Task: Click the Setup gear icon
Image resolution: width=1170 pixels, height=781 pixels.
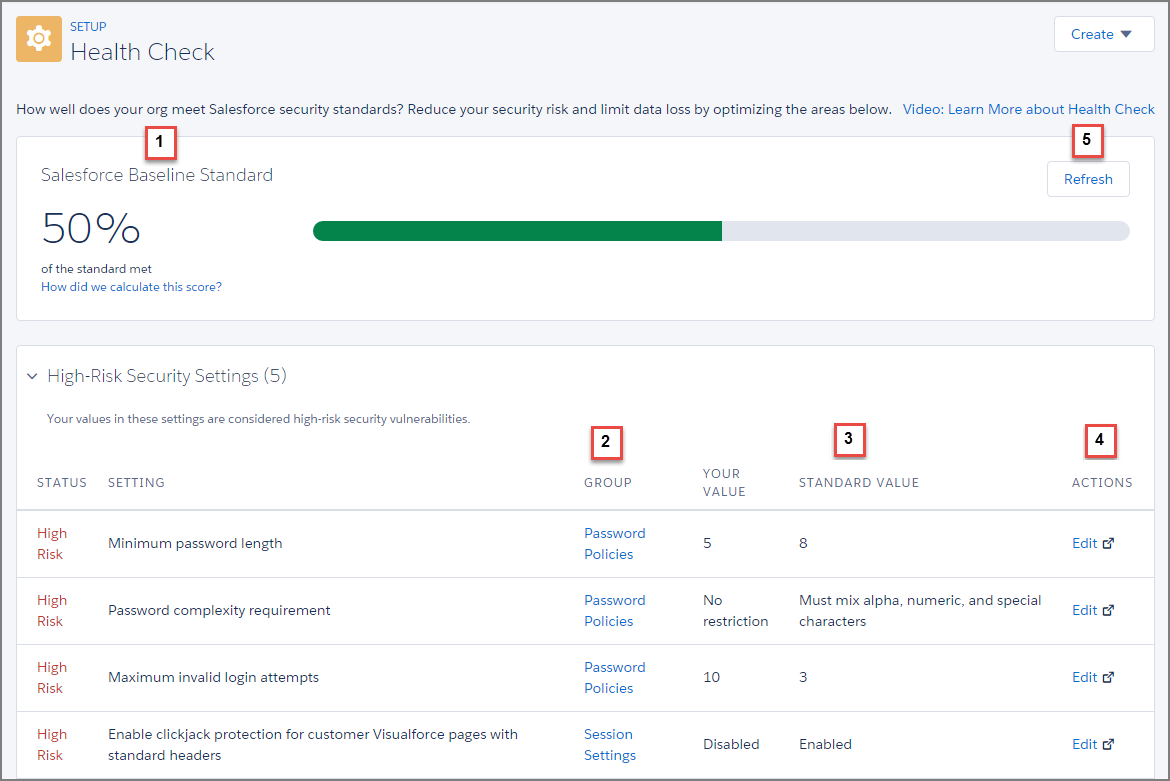Action: click(39, 39)
